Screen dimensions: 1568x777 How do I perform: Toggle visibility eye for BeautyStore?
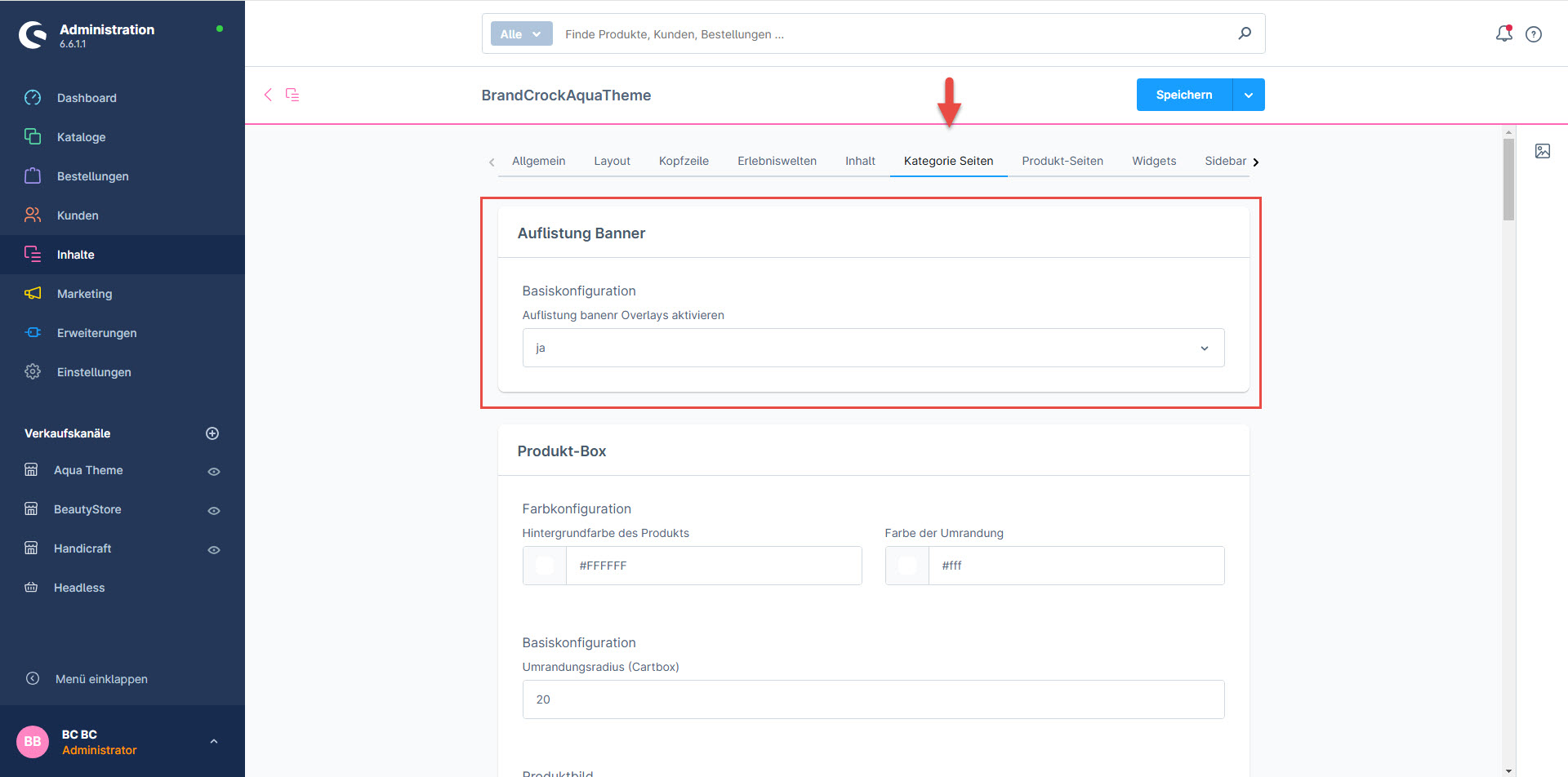pyautogui.click(x=214, y=511)
